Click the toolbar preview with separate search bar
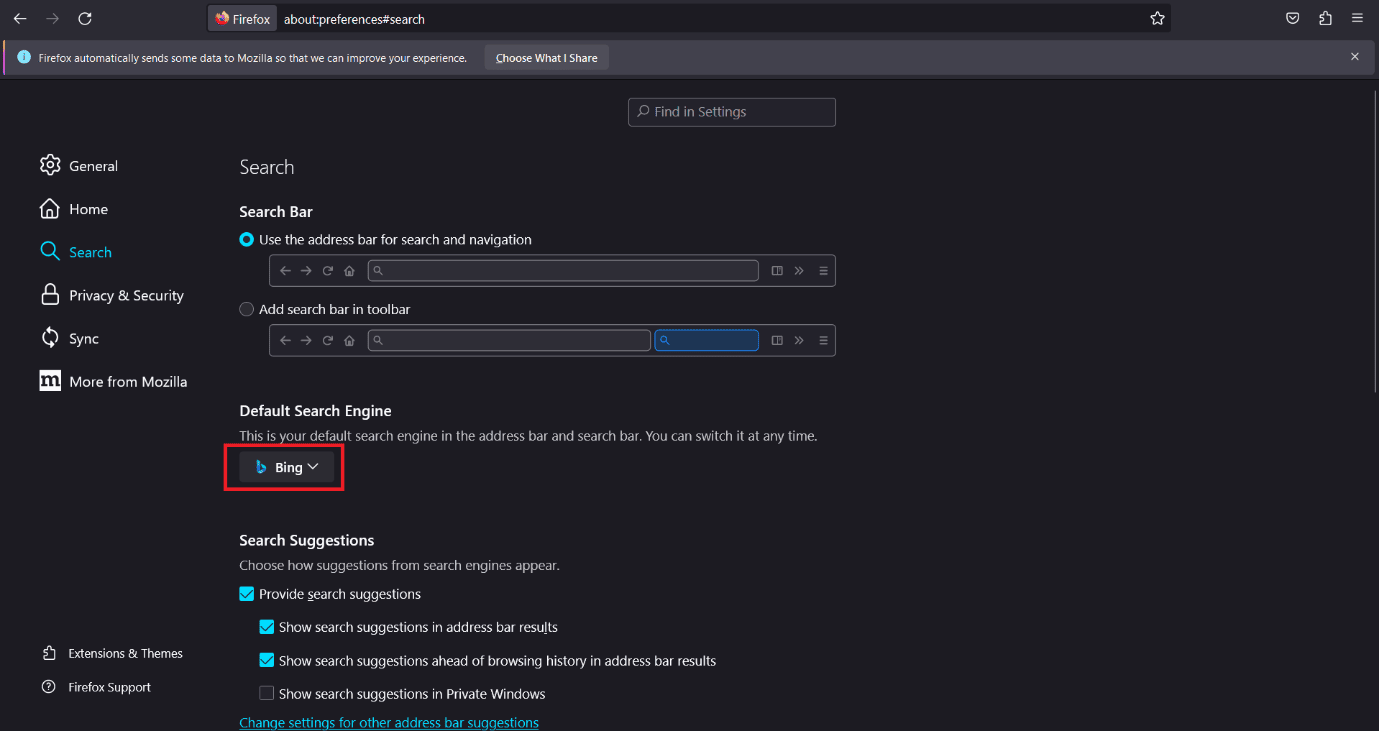1379x731 pixels. (x=552, y=340)
